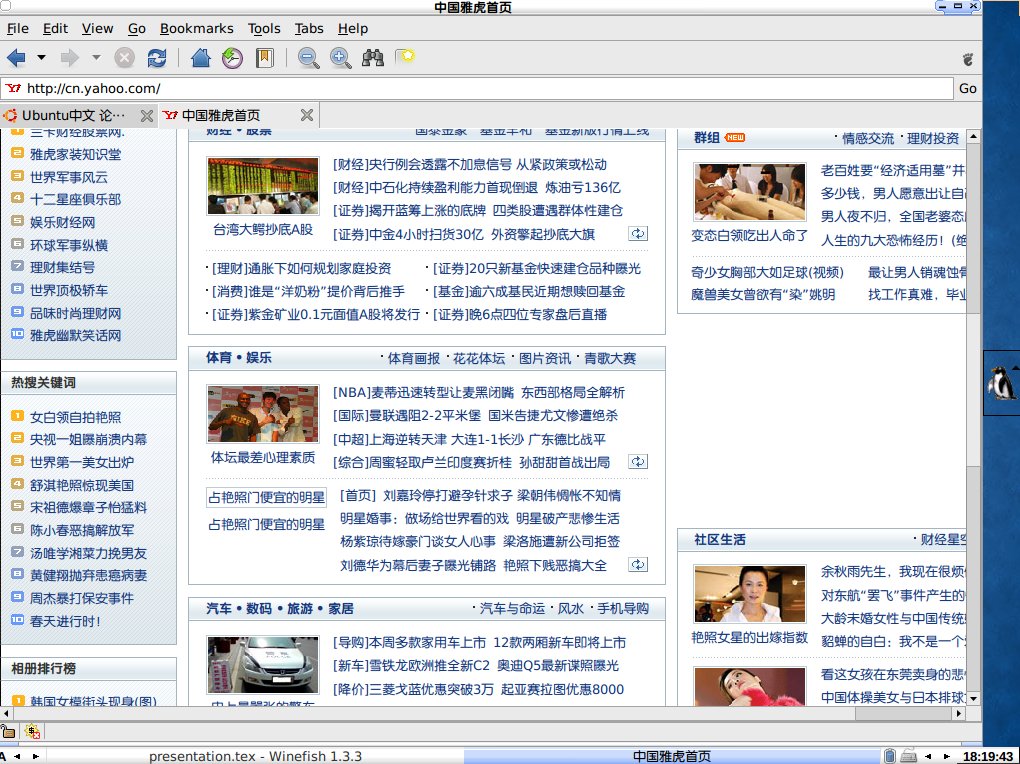Open the silver car thumbnail

pyautogui.click(x=263, y=665)
